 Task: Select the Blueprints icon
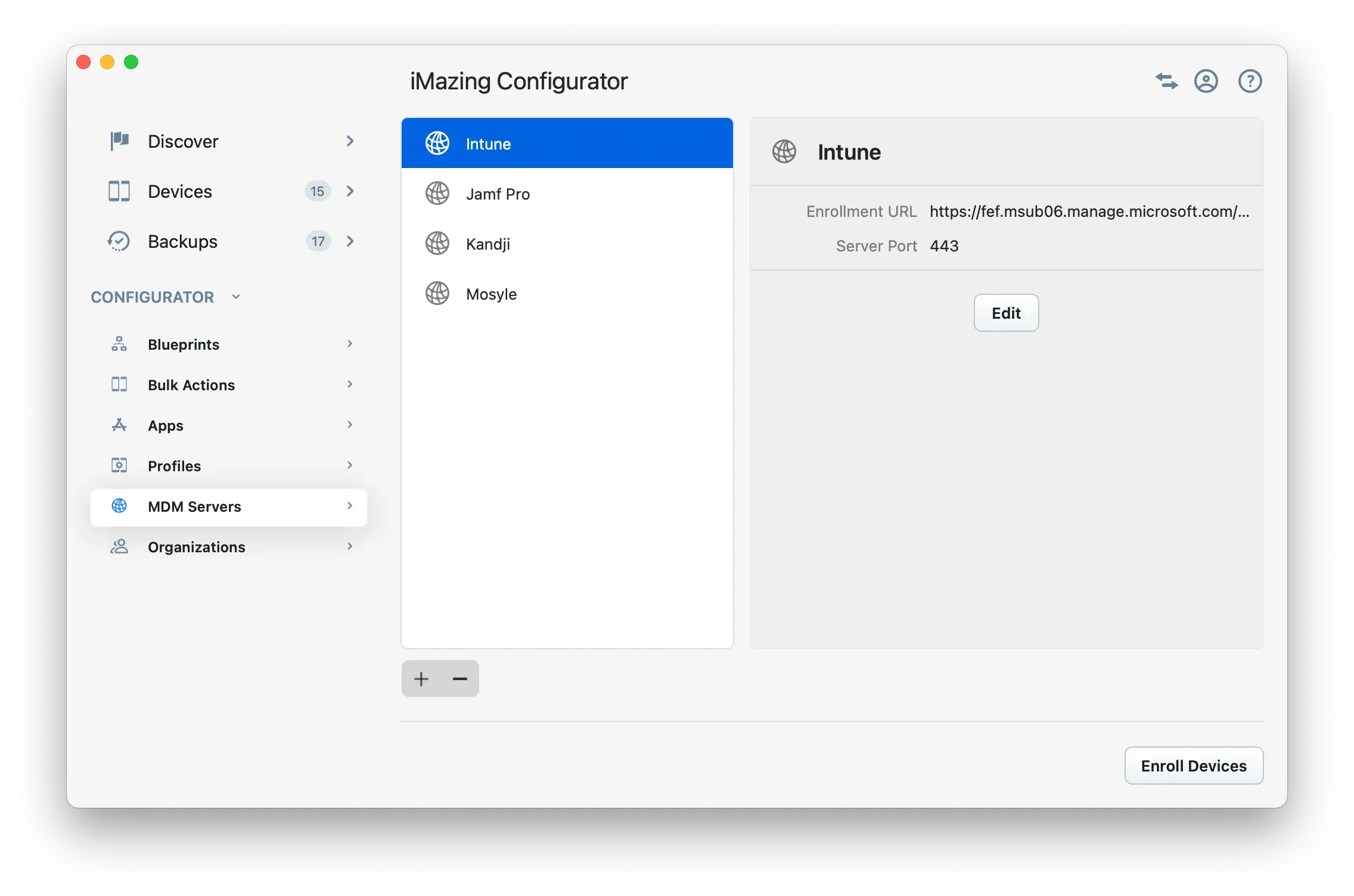pos(119,344)
